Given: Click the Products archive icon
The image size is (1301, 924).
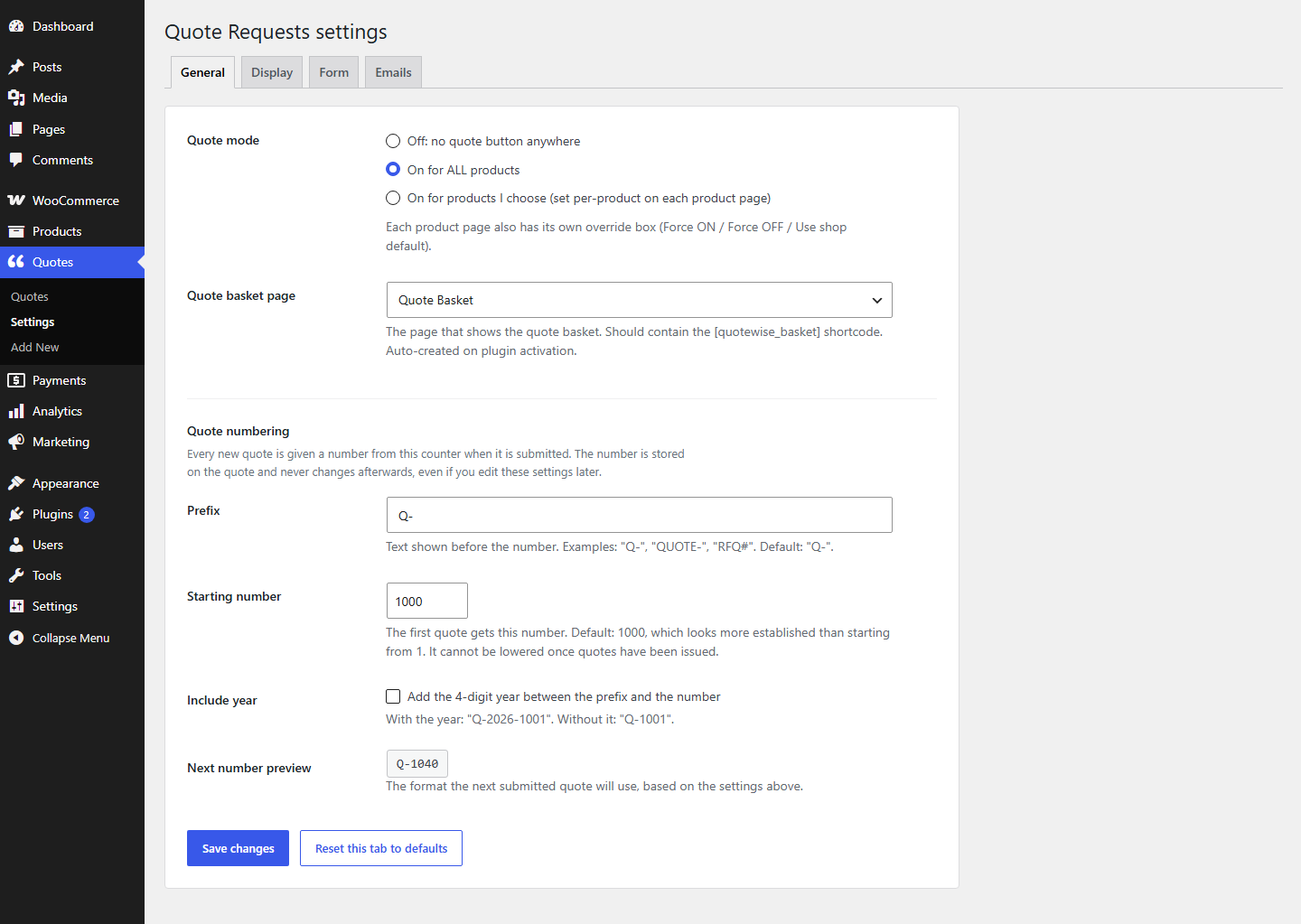Looking at the screenshot, I should [16, 231].
